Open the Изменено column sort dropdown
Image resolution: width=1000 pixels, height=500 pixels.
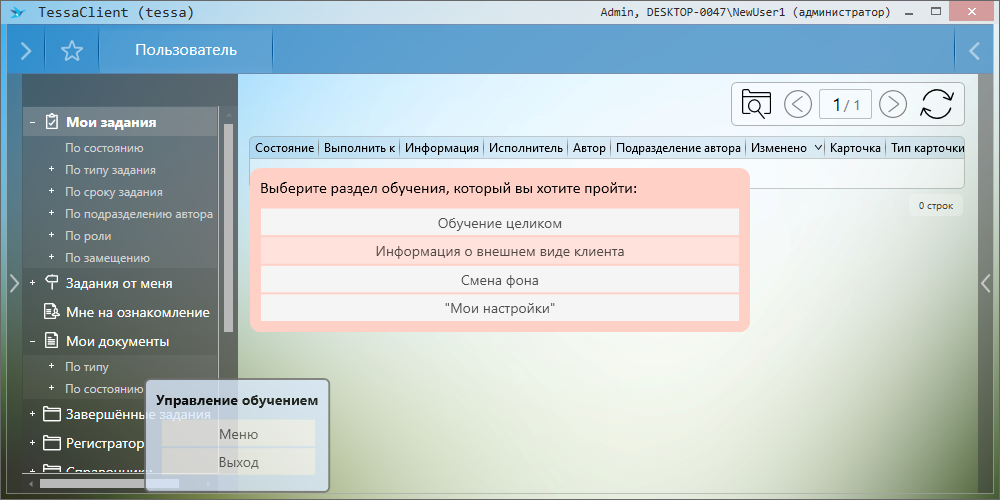click(818, 148)
